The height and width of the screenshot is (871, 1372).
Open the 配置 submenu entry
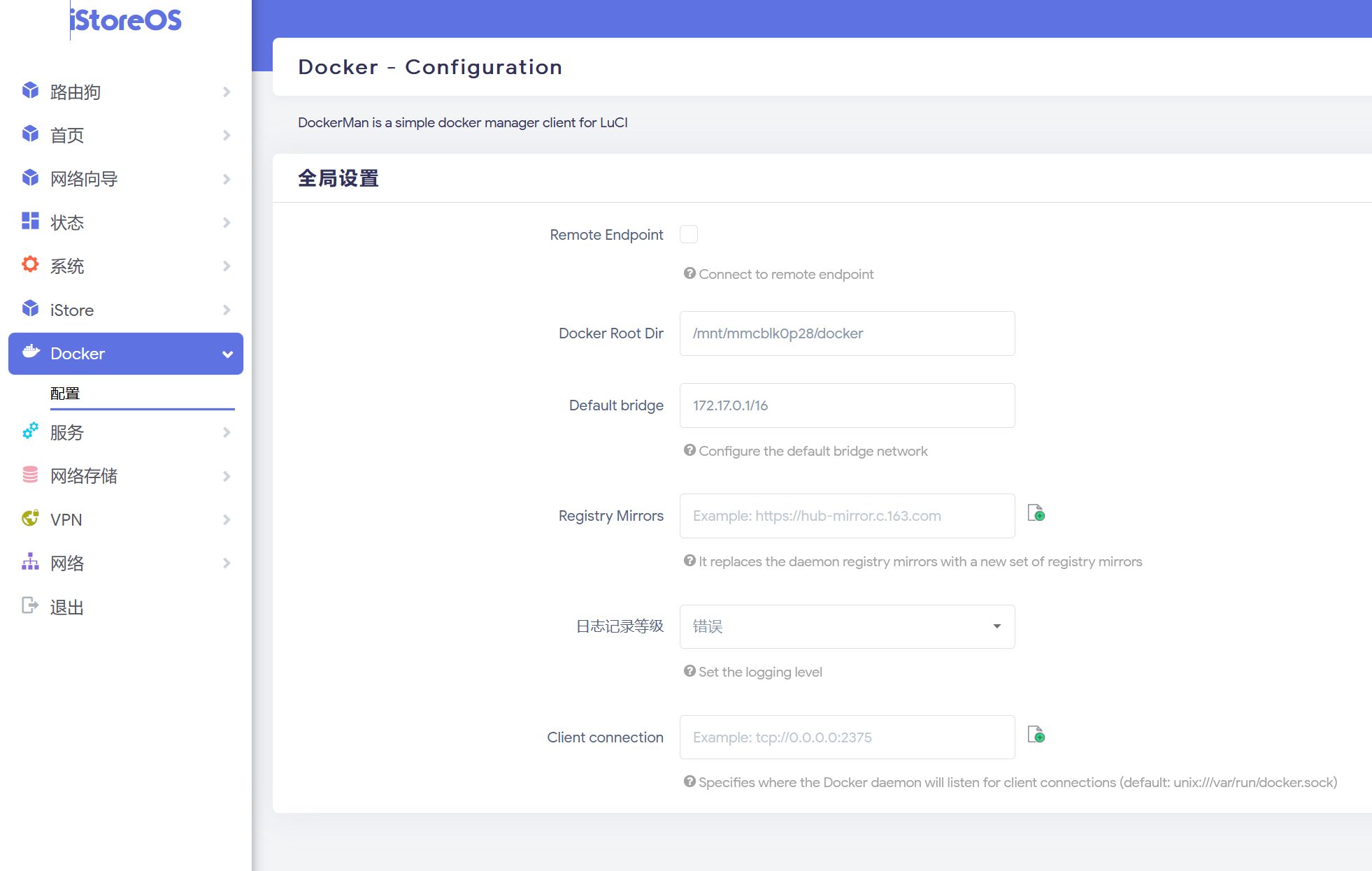(x=142, y=394)
